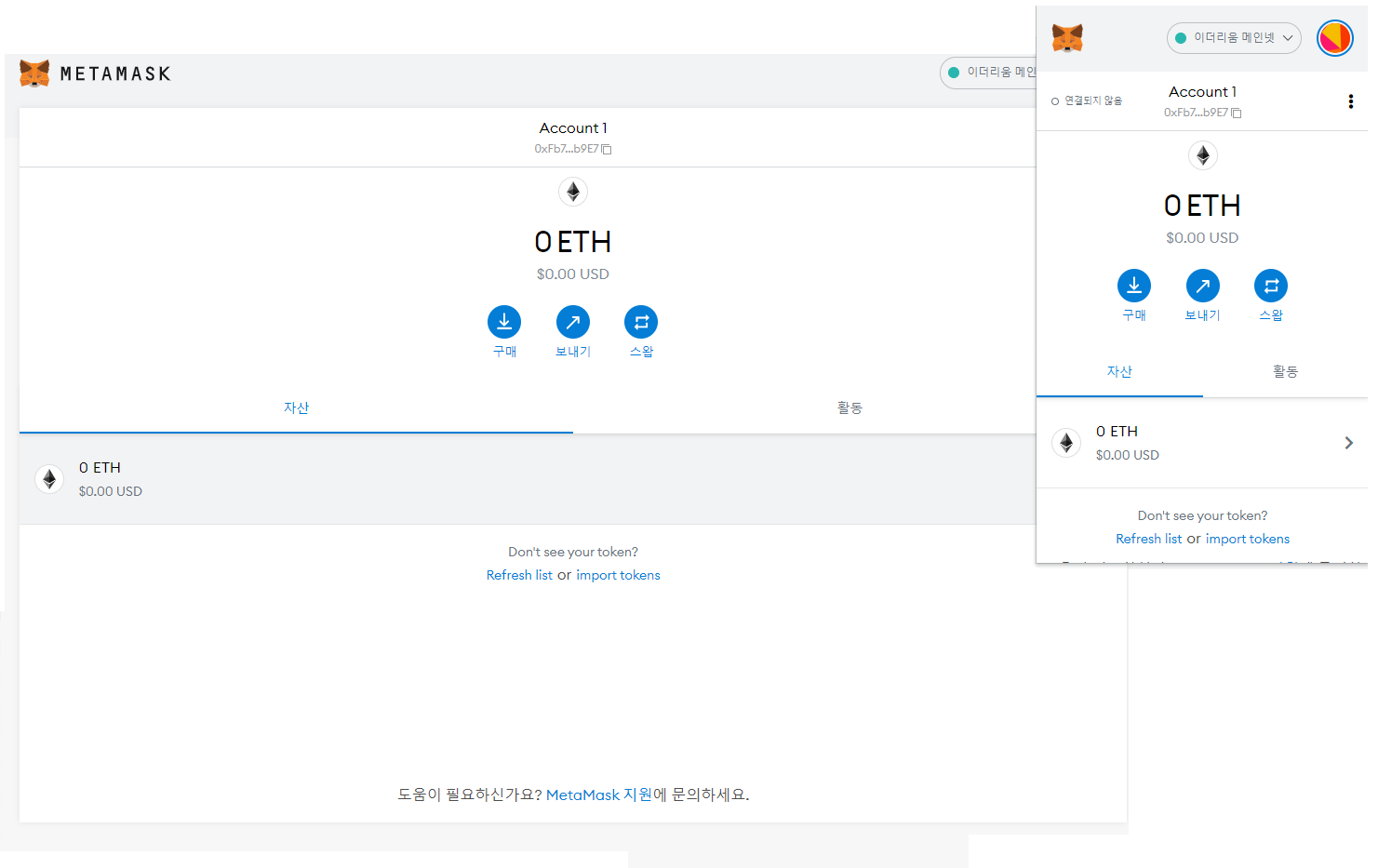The width and height of the screenshot is (1378, 868).
Task: Open the three-dot account options menu in popup
Action: (1350, 101)
